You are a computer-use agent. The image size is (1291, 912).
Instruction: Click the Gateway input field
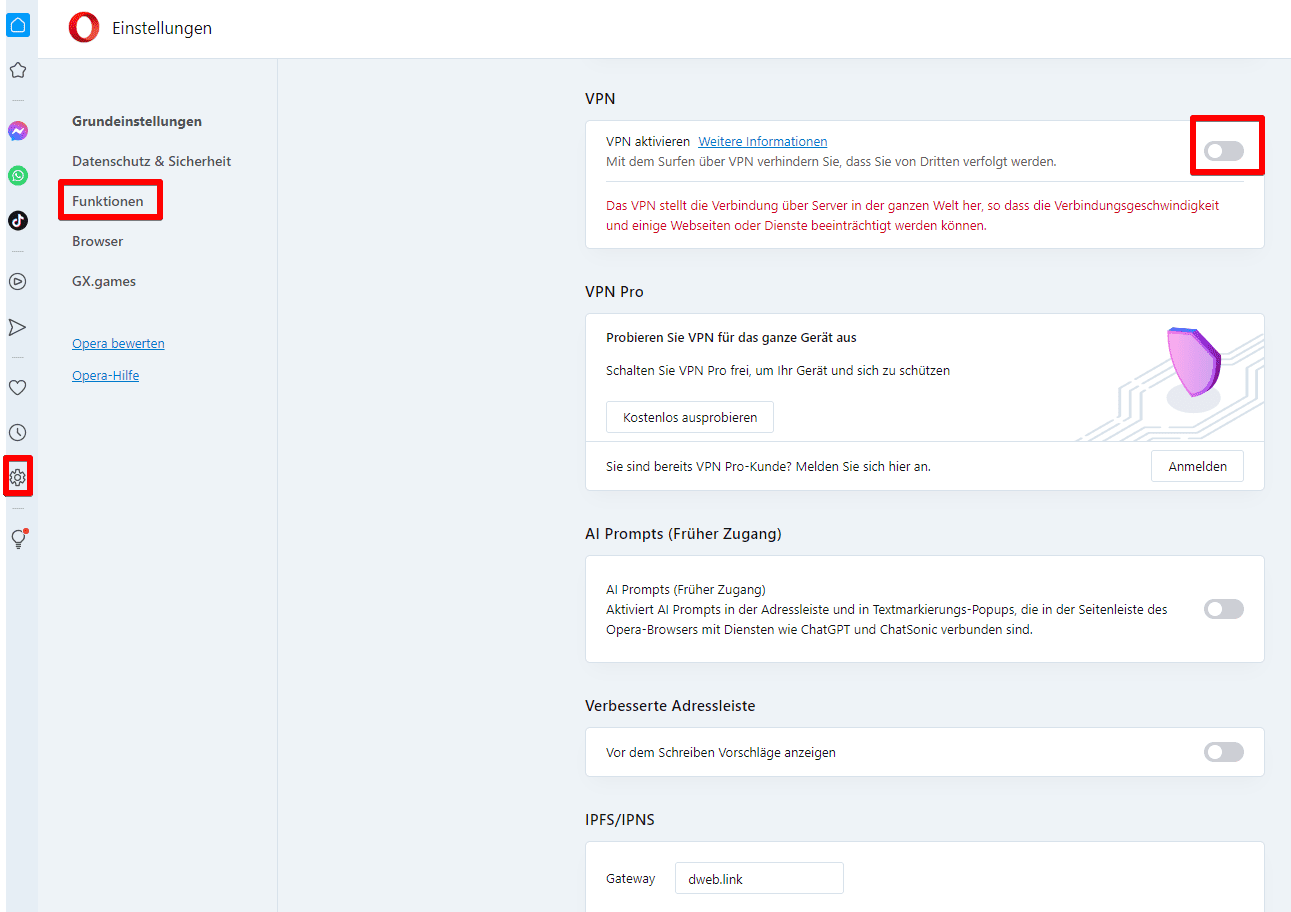(x=759, y=879)
